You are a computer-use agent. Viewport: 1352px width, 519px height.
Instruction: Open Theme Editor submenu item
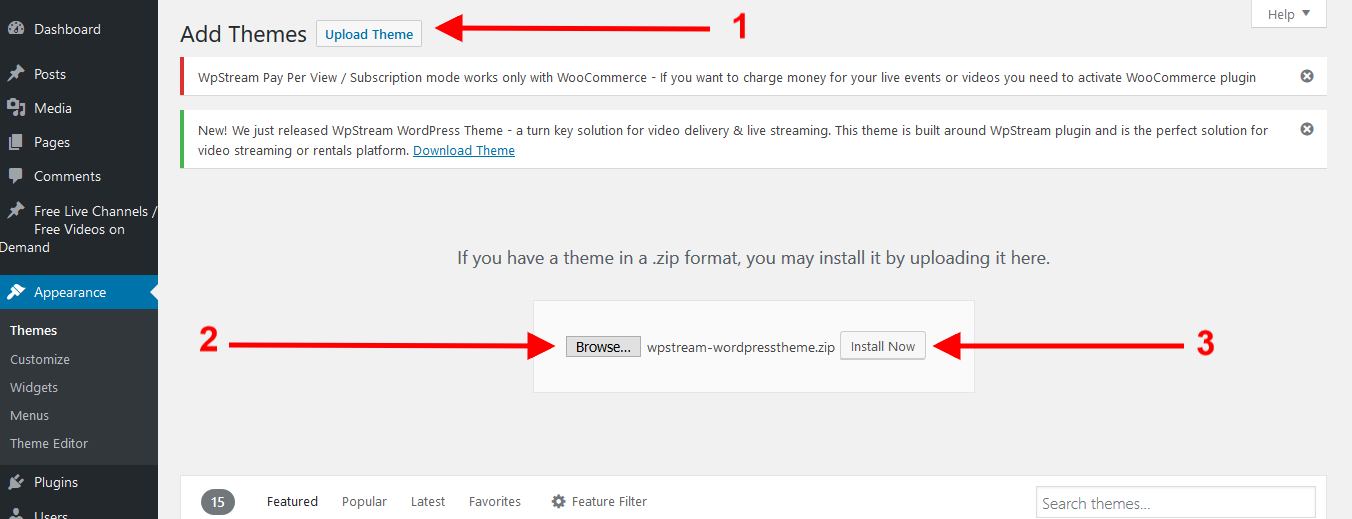point(49,443)
